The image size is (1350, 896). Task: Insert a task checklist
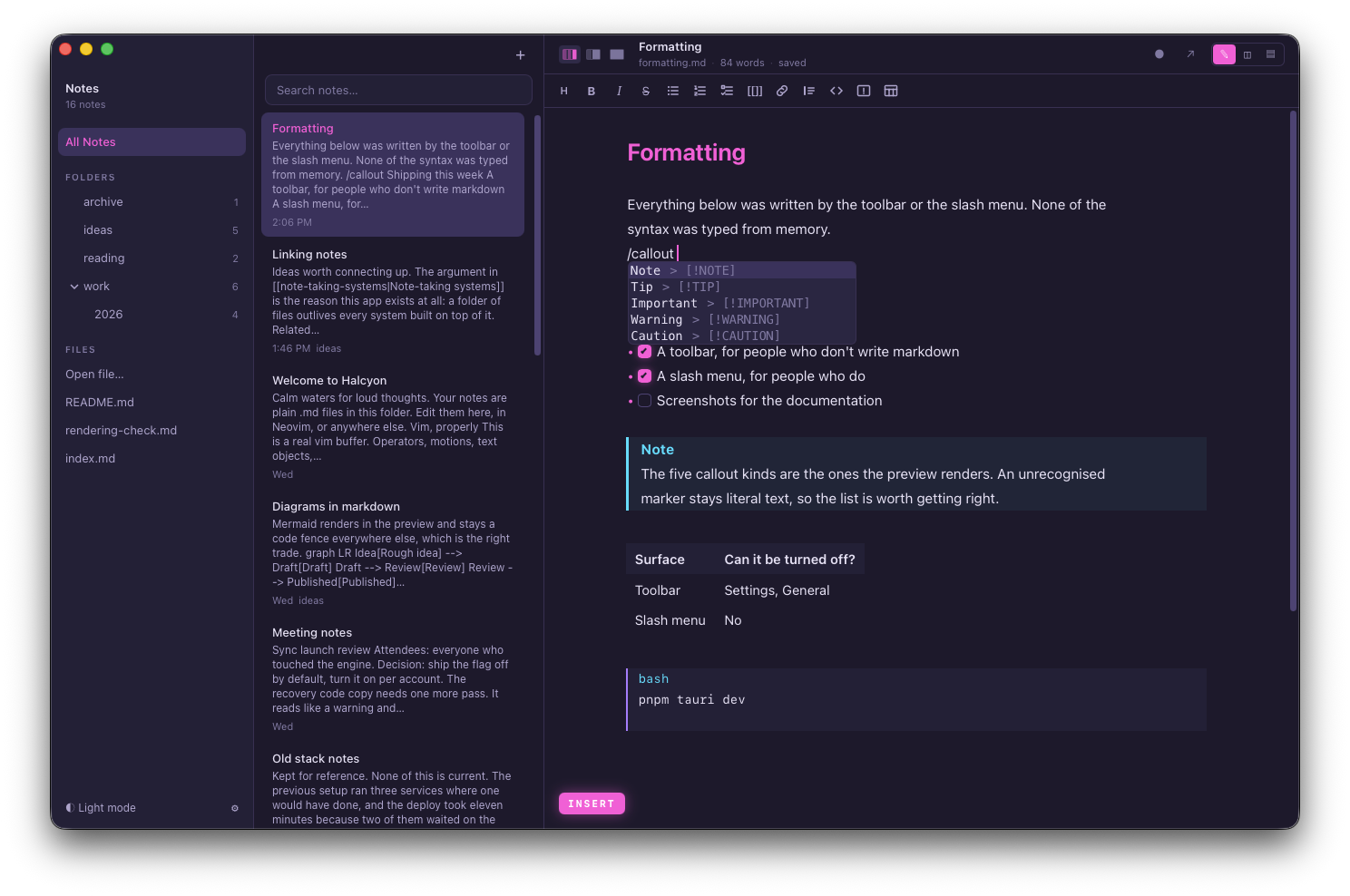tap(728, 91)
